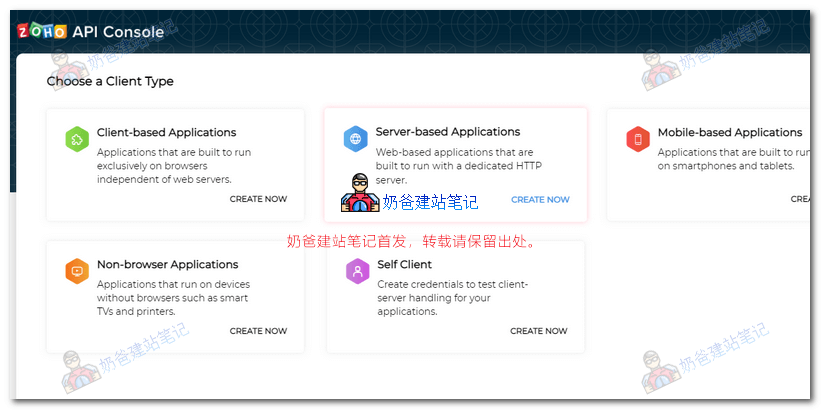Viewport: 821px width, 410px height.
Task: Click the cartoon avatar watermark in center
Action: (360, 193)
